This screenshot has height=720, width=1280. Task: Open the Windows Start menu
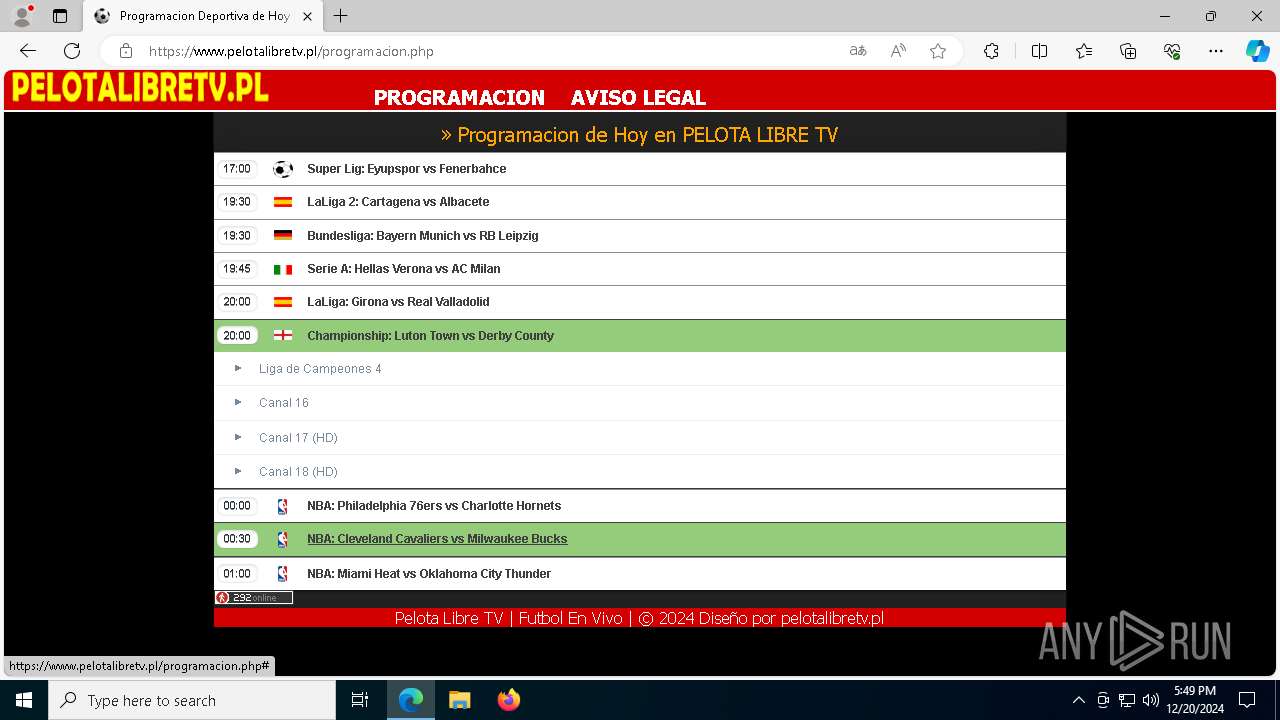click(24, 700)
